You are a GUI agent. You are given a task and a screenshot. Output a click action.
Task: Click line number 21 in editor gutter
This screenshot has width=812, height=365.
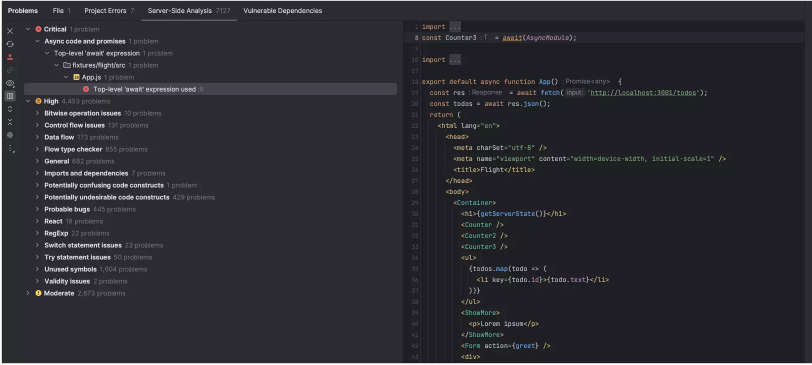[415, 115]
